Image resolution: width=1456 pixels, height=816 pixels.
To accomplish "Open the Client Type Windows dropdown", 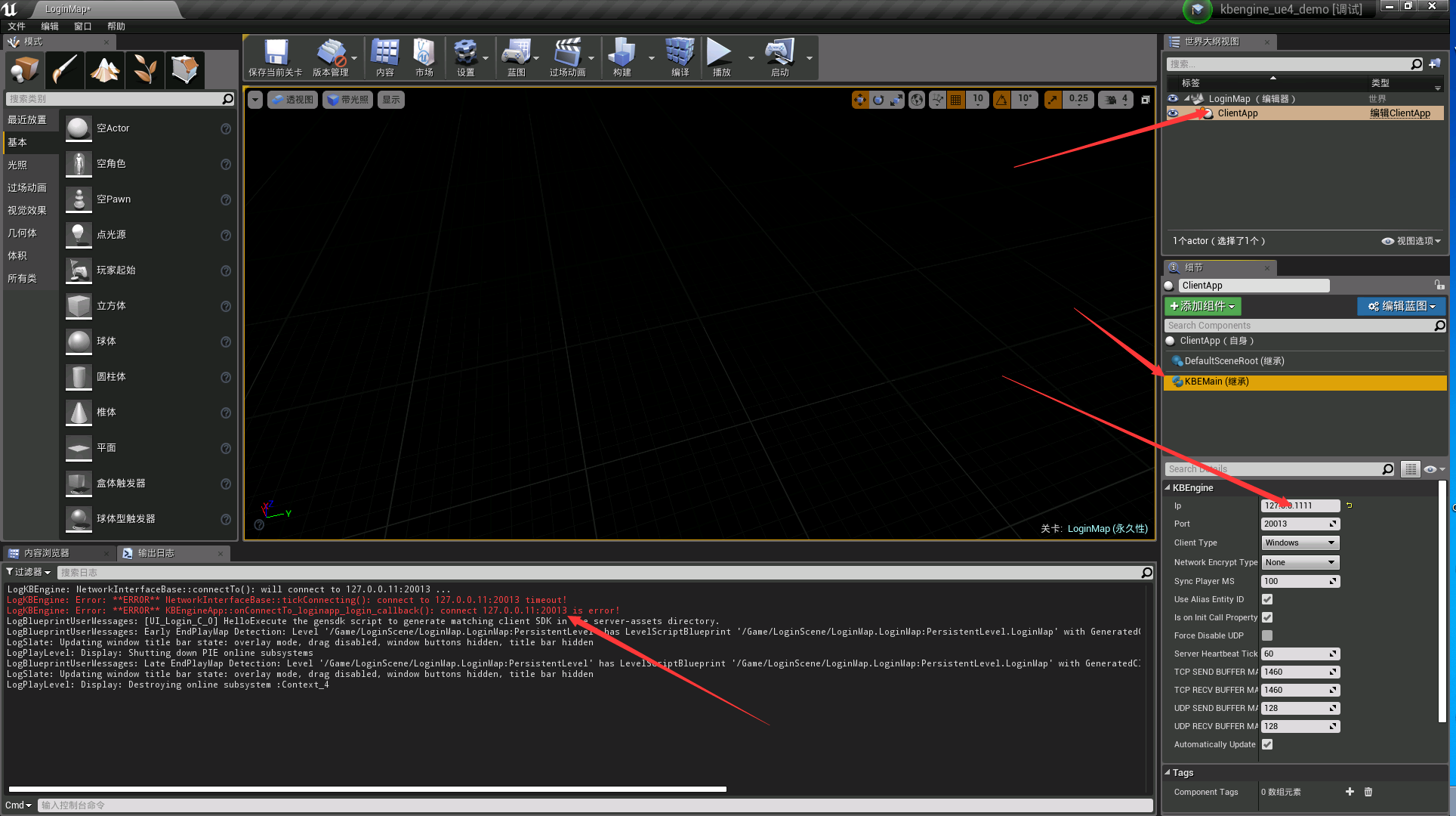I will click(1300, 542).
